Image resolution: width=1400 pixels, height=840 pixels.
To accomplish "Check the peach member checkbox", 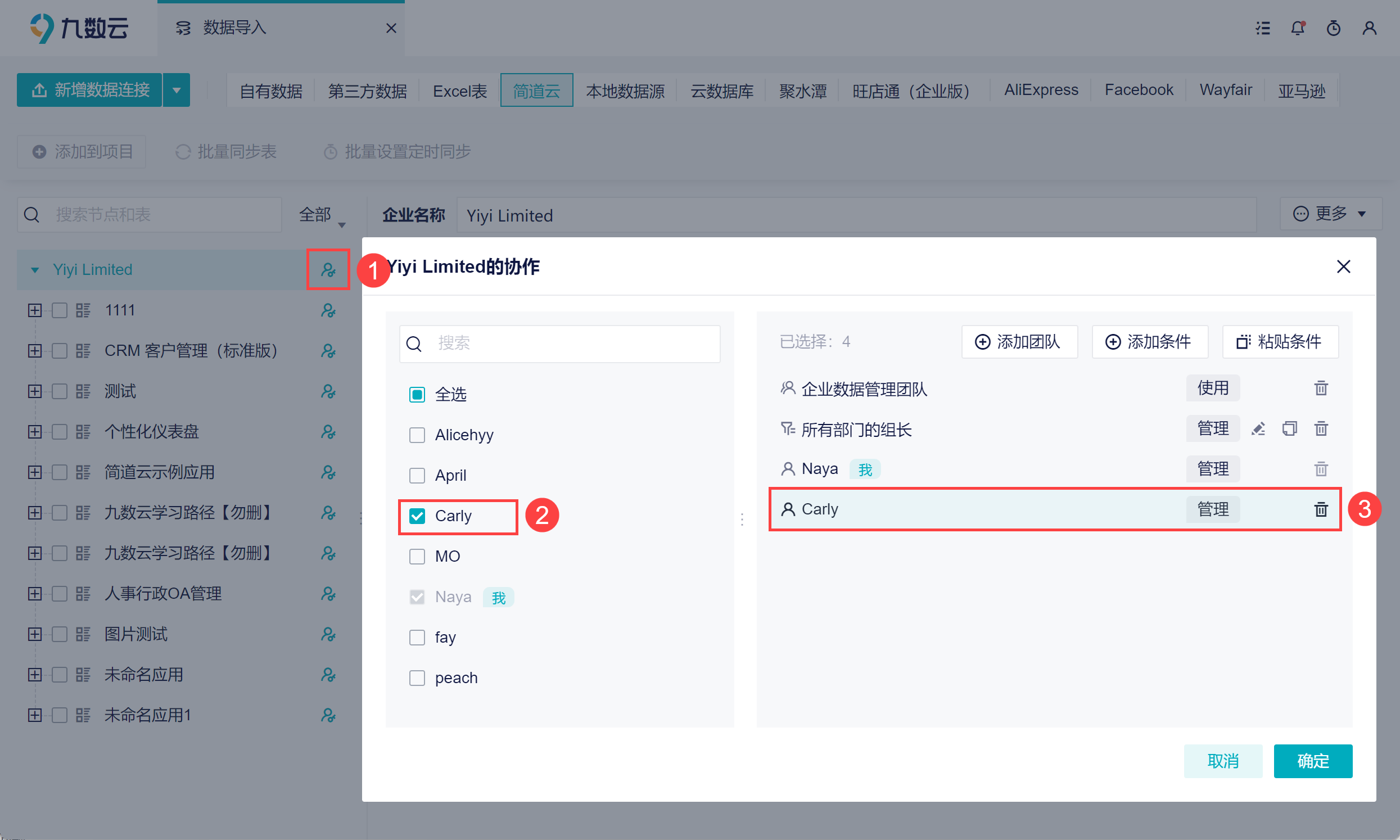I will point(417,678).
